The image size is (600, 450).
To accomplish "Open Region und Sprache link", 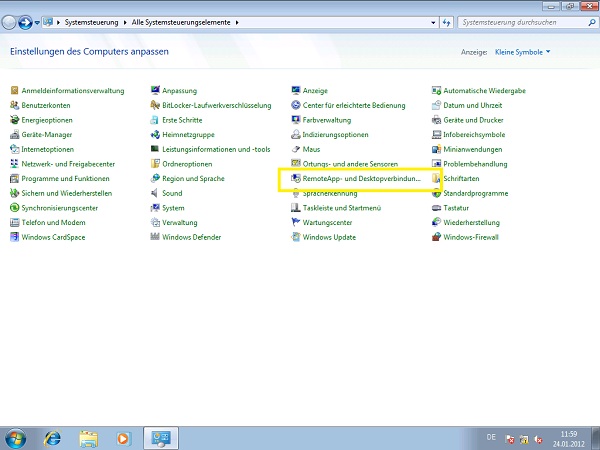I will click(193, 178).
